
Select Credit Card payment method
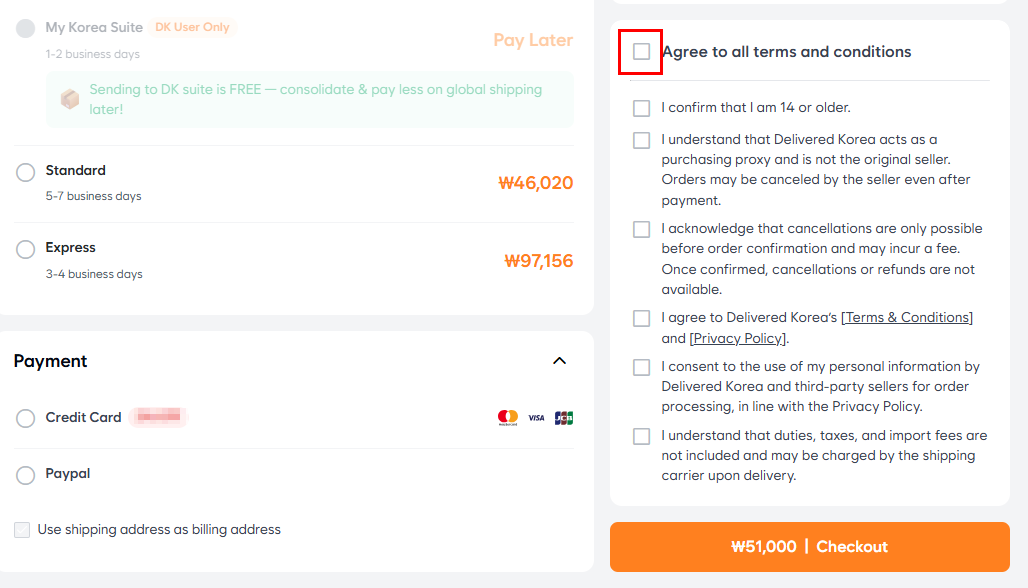coord(26,418)
